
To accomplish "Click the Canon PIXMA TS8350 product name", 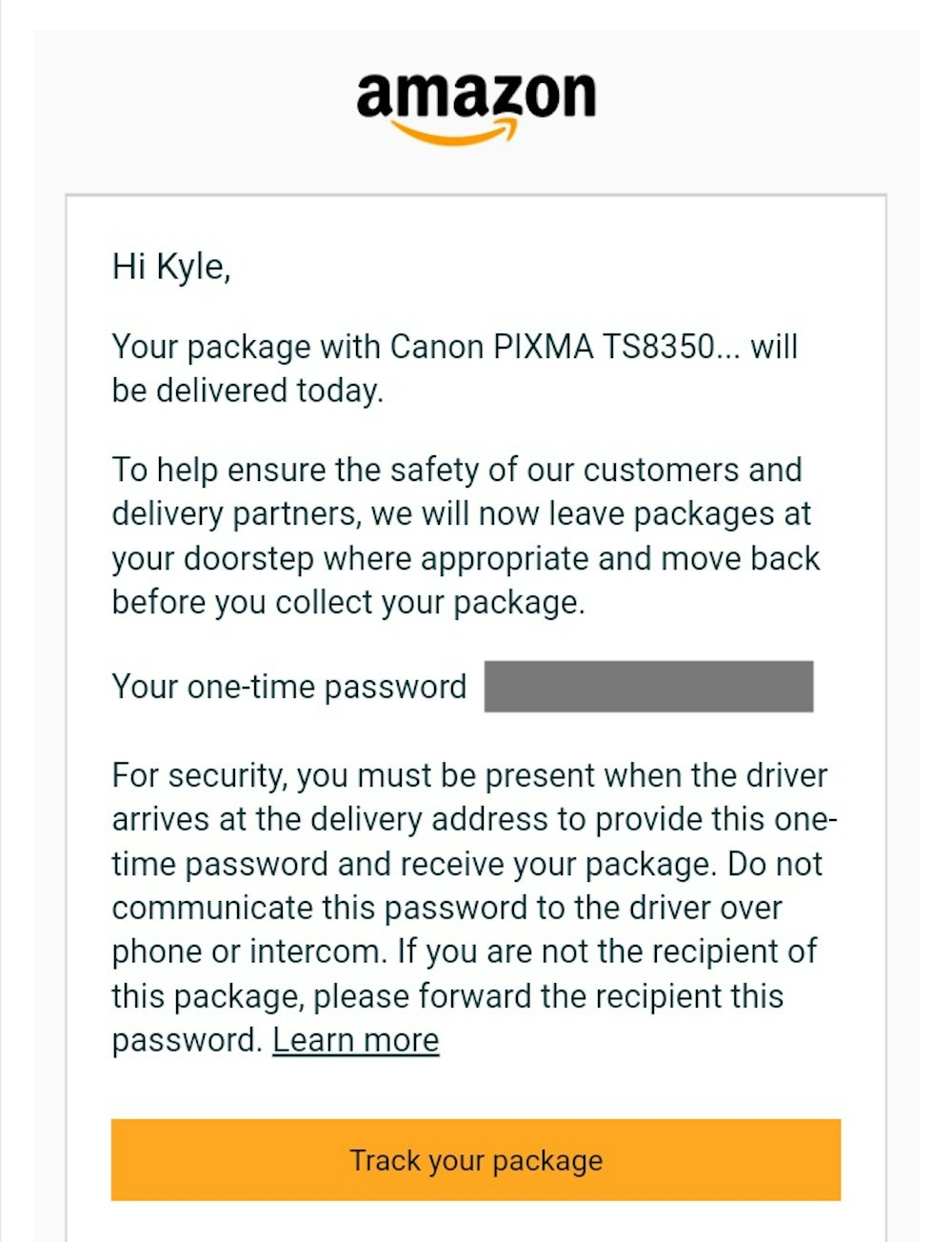I will point(552,347).
